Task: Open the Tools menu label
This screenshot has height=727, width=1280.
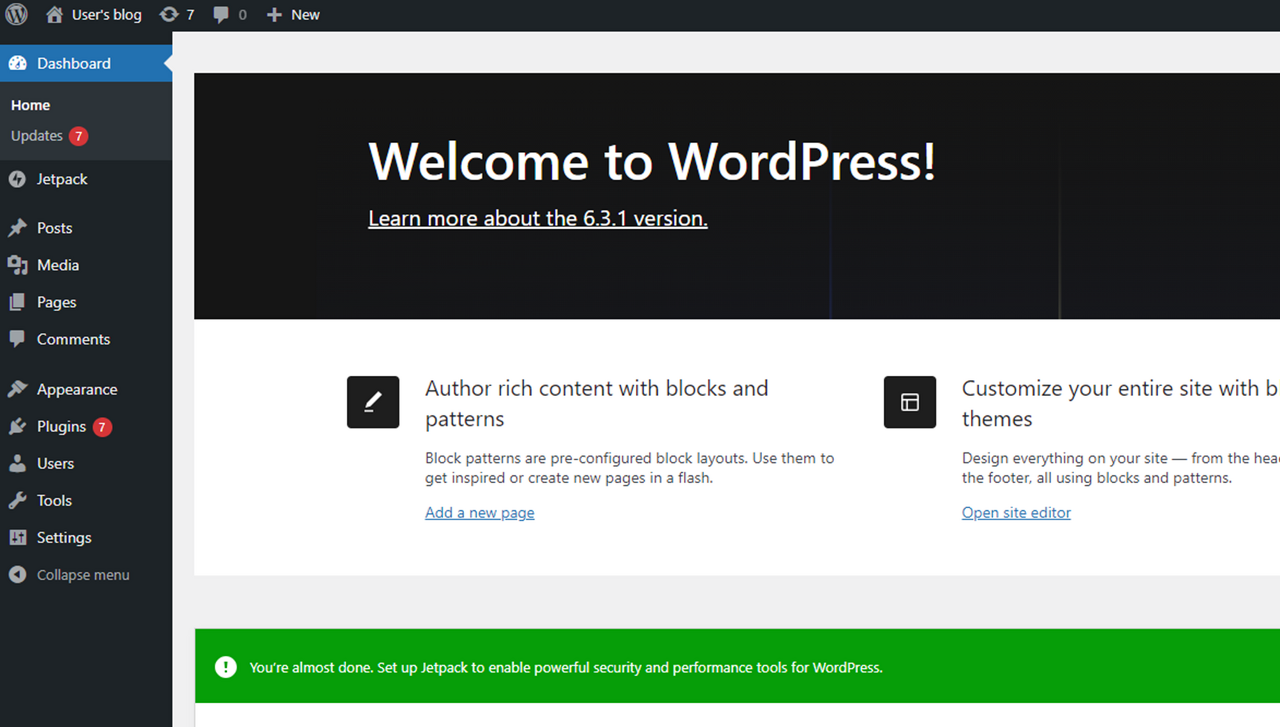Action: tap(54, 500)
